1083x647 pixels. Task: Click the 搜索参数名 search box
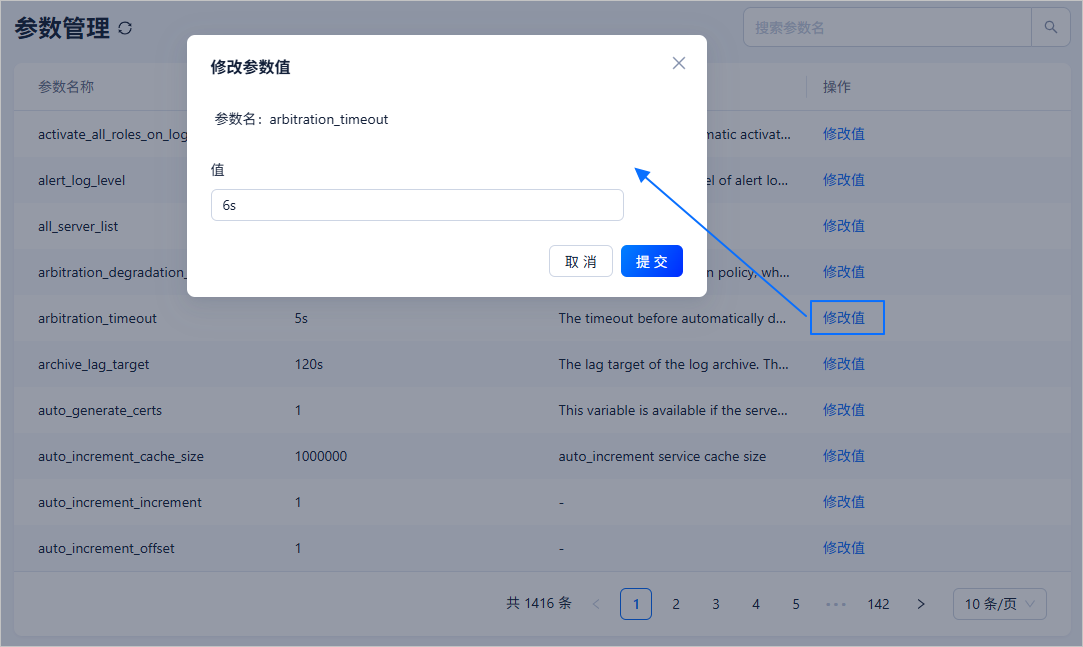(886, 27)
